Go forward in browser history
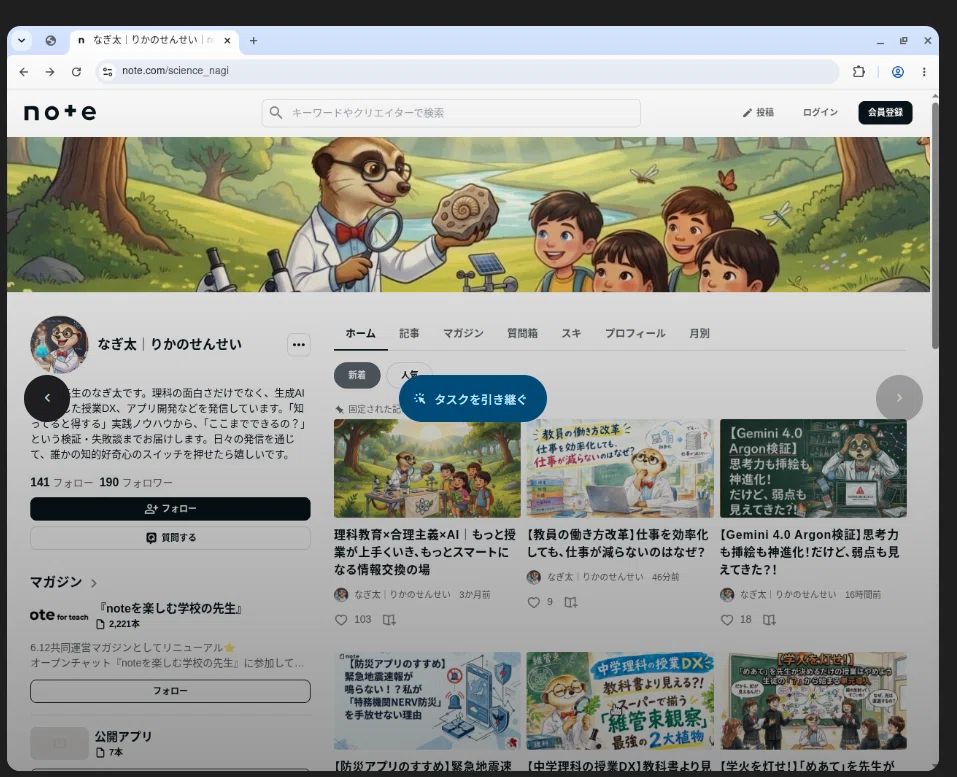Image resolution: width=957 pixels, height=777 pixels. point(50,71)
